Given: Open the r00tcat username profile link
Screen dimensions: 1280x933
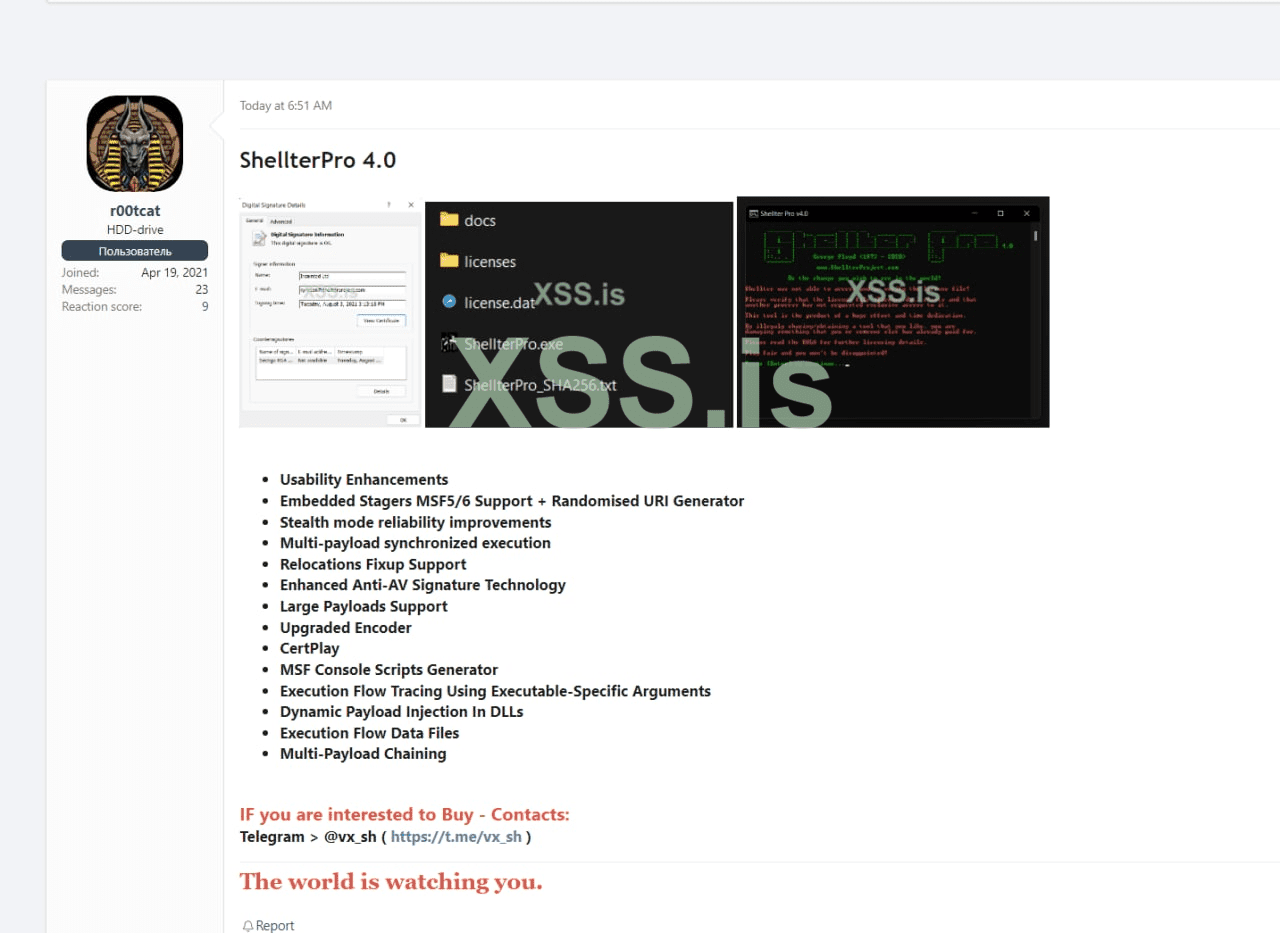Looking at the screenshot, I should click(135, 211).
